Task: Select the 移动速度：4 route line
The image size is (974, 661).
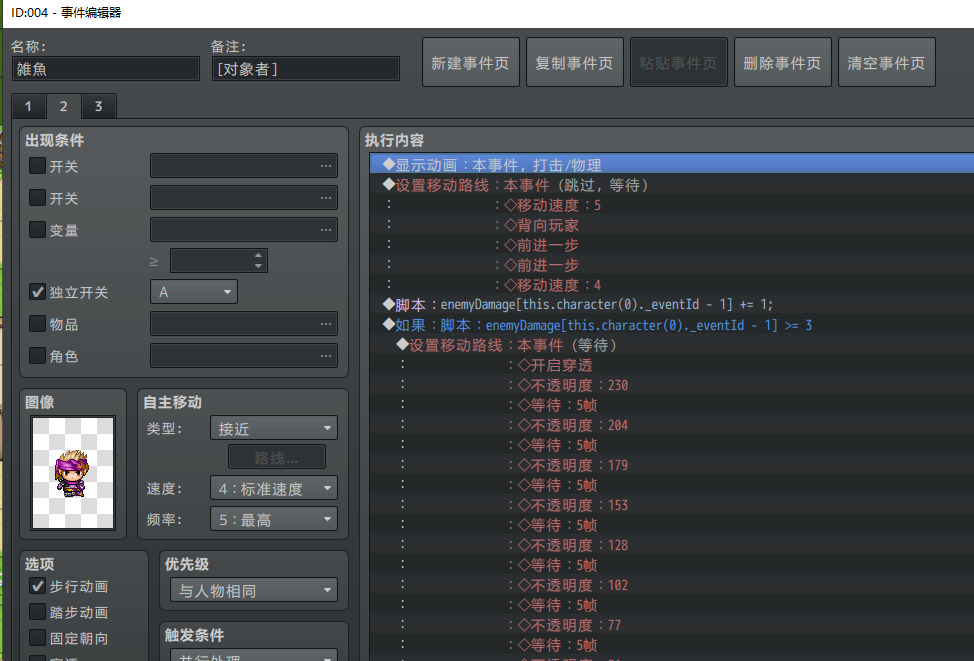Action: coord(671,285)
